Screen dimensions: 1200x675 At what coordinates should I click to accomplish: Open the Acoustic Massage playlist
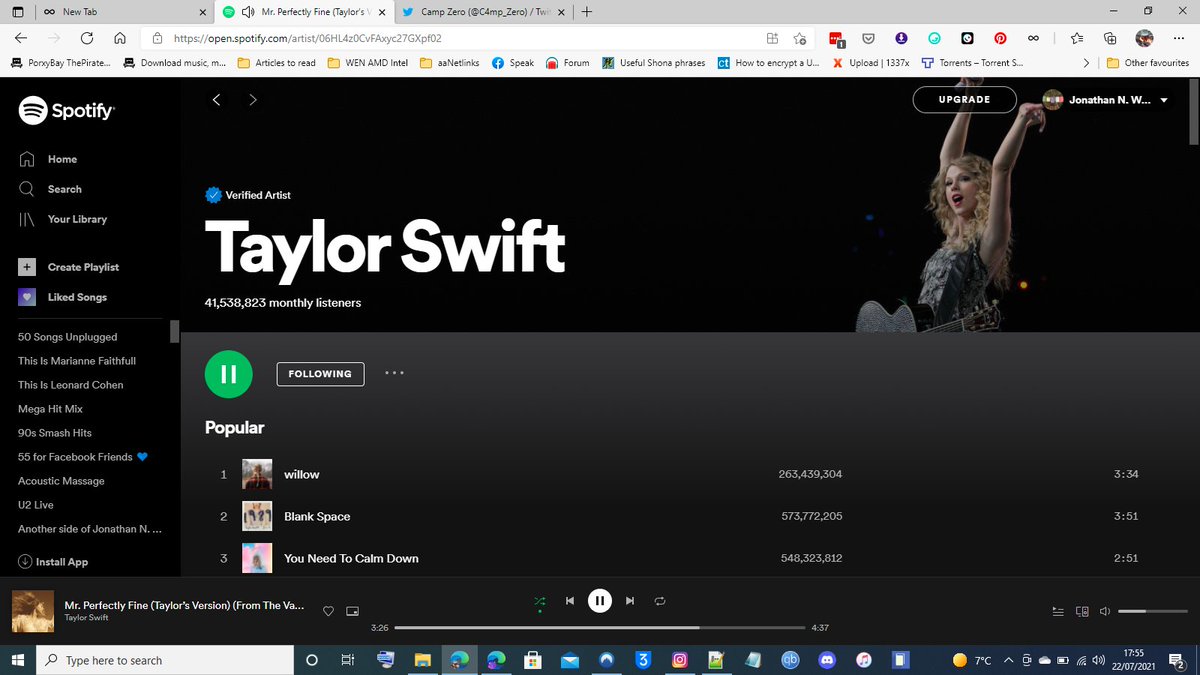[61, 481]
